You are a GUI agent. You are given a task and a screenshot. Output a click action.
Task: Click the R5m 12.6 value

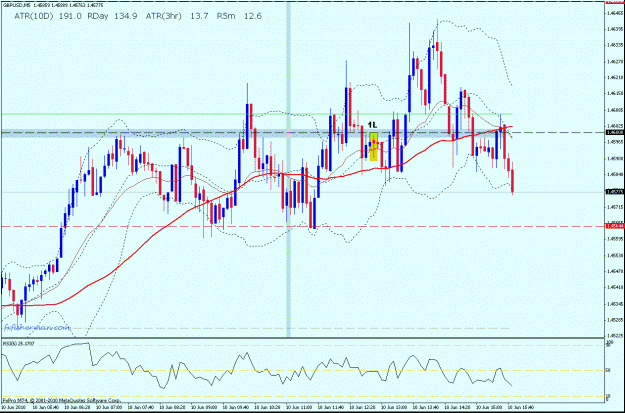(240, 16)
